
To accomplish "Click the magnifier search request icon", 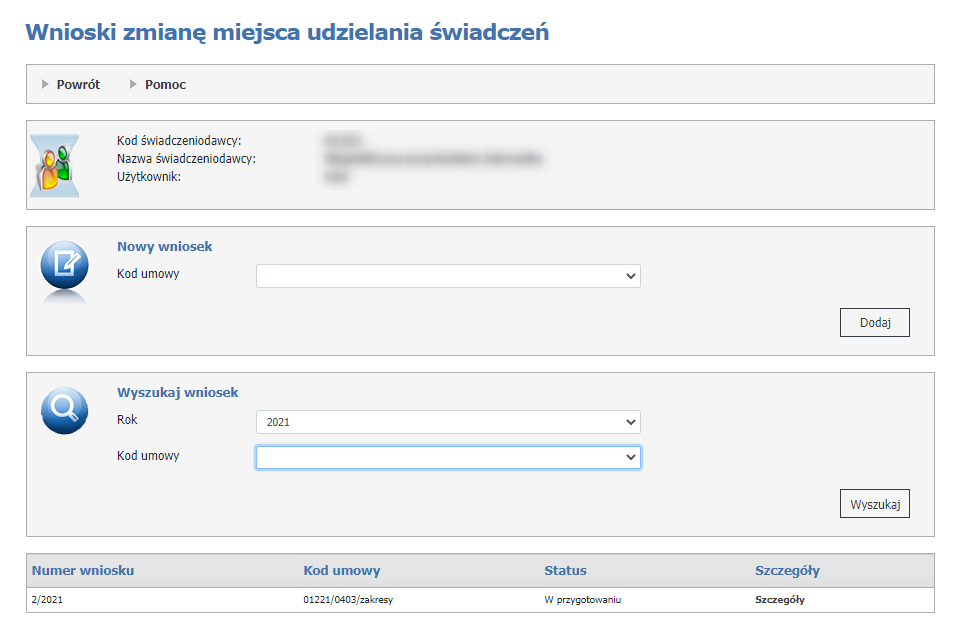I will pos(64,410).
